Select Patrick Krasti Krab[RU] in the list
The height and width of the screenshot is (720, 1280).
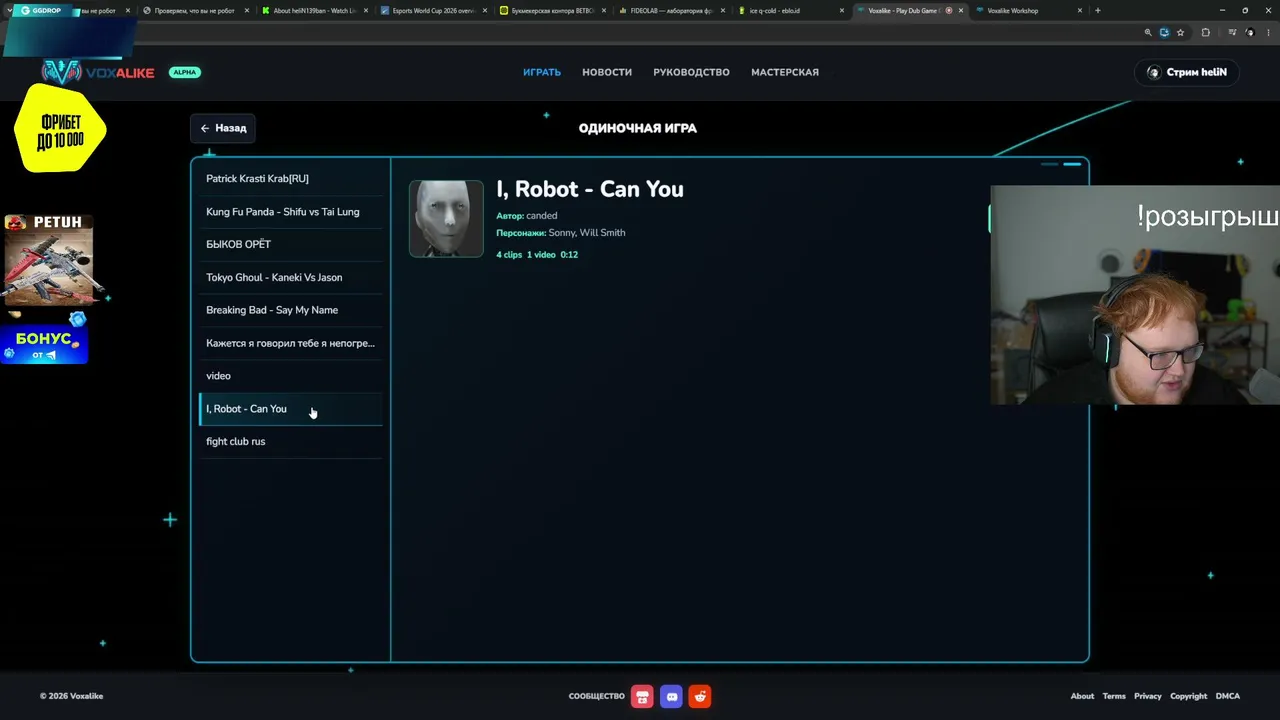tap(291, 179)
